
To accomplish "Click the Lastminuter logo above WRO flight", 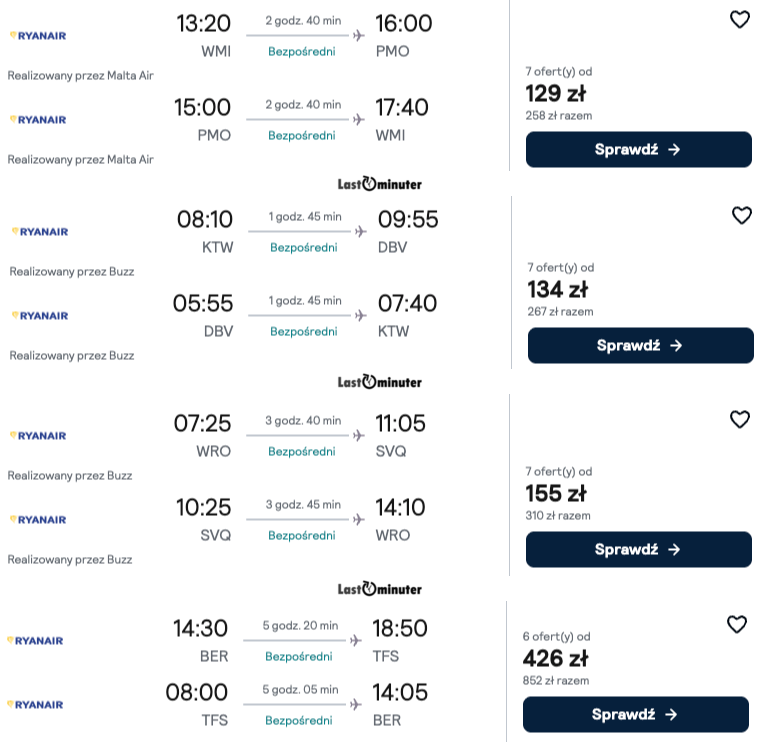I will pyautogui.click(x=380, y=382).
